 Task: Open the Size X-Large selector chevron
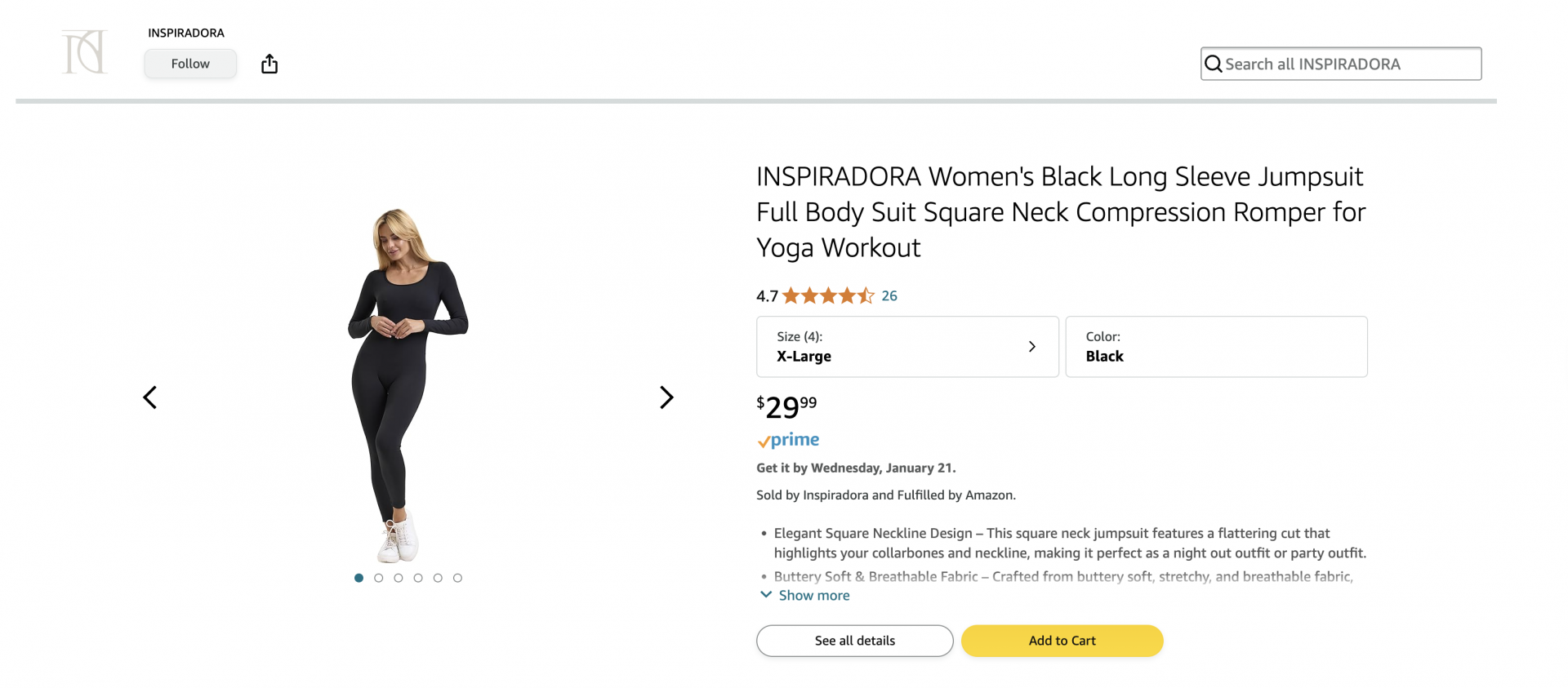click(x=1031, y=346)
